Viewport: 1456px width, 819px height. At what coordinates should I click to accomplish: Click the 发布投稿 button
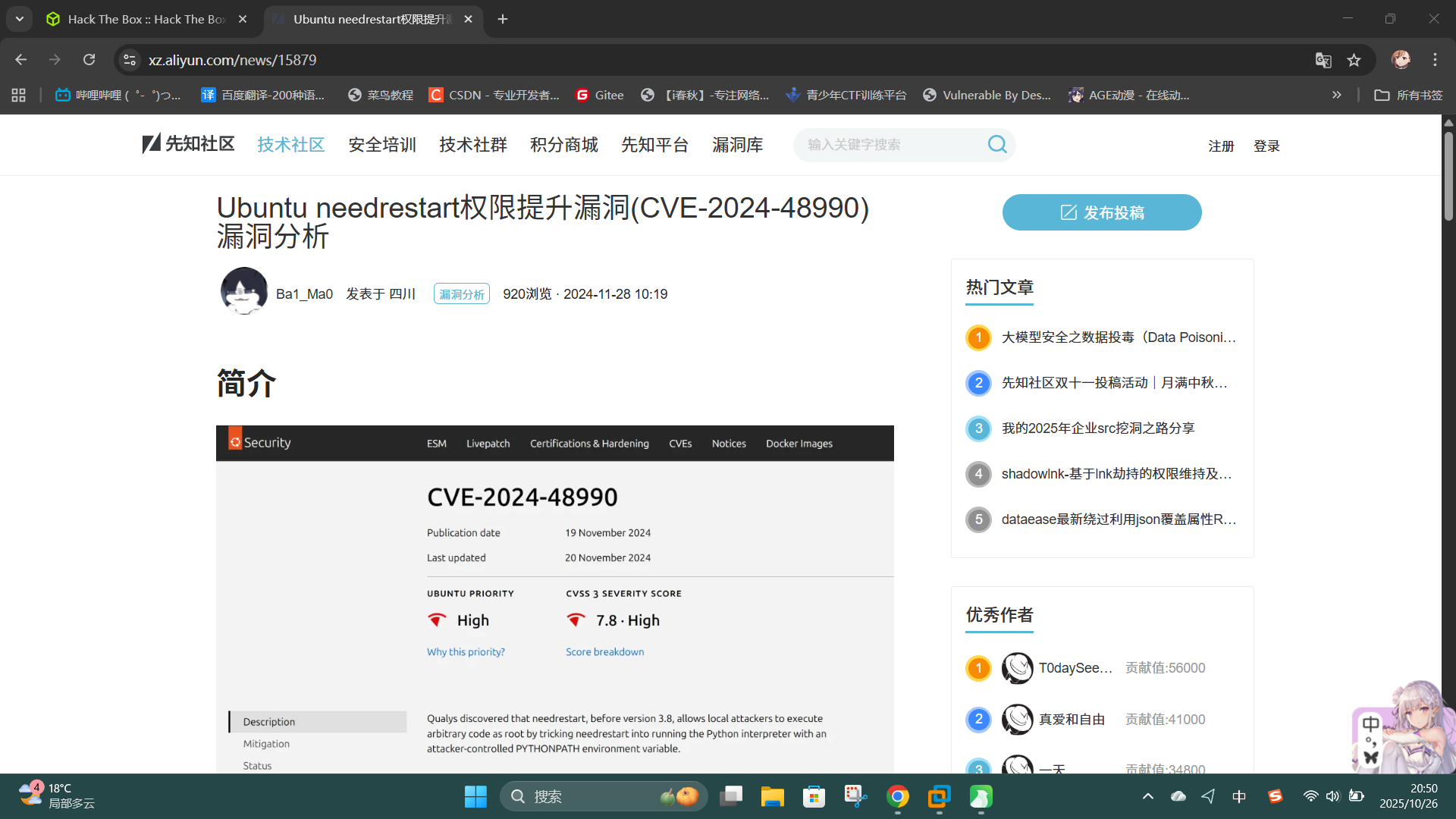(x=1101, y=212)
